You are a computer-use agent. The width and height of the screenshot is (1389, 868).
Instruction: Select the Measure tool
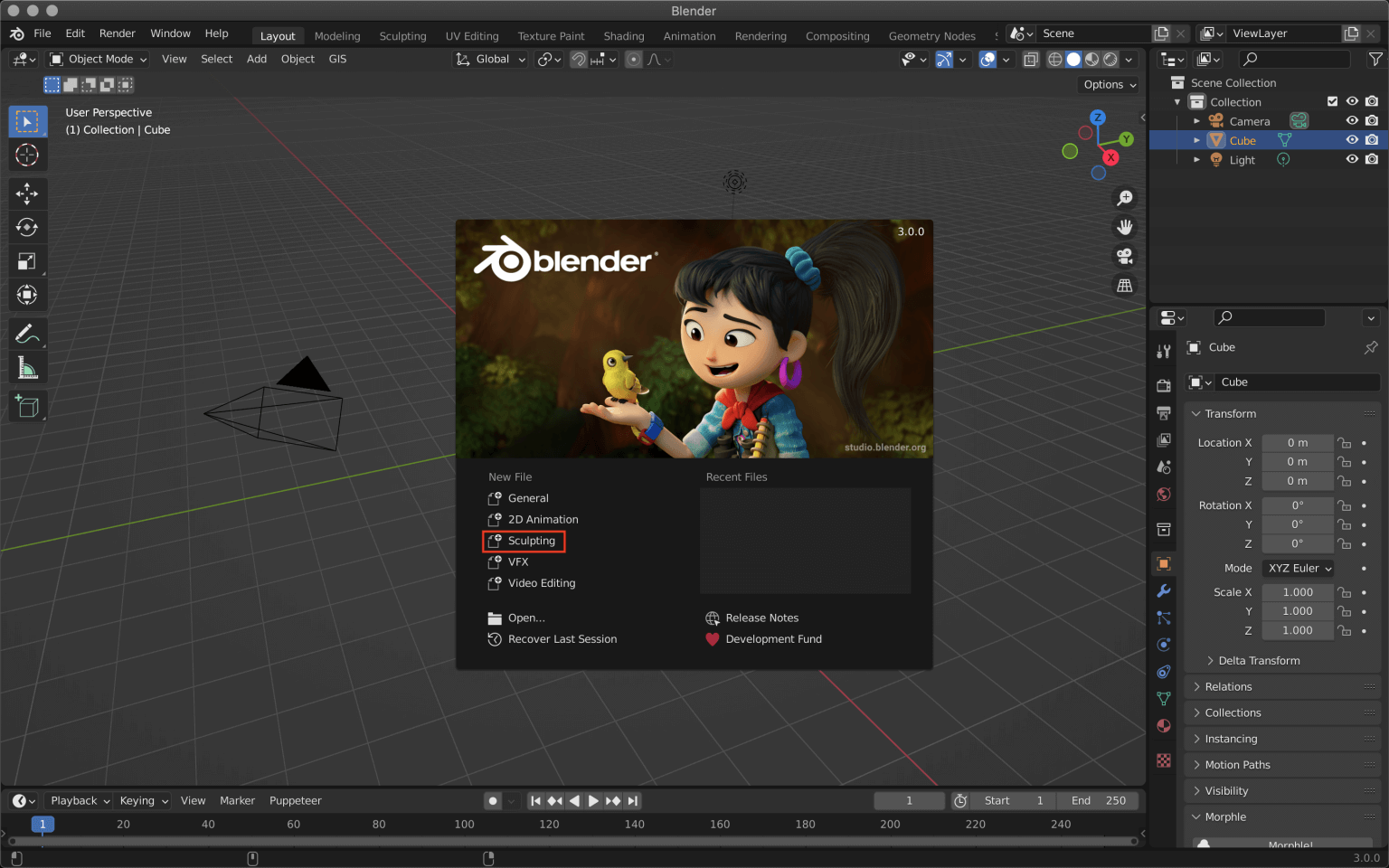coord(27,367)
